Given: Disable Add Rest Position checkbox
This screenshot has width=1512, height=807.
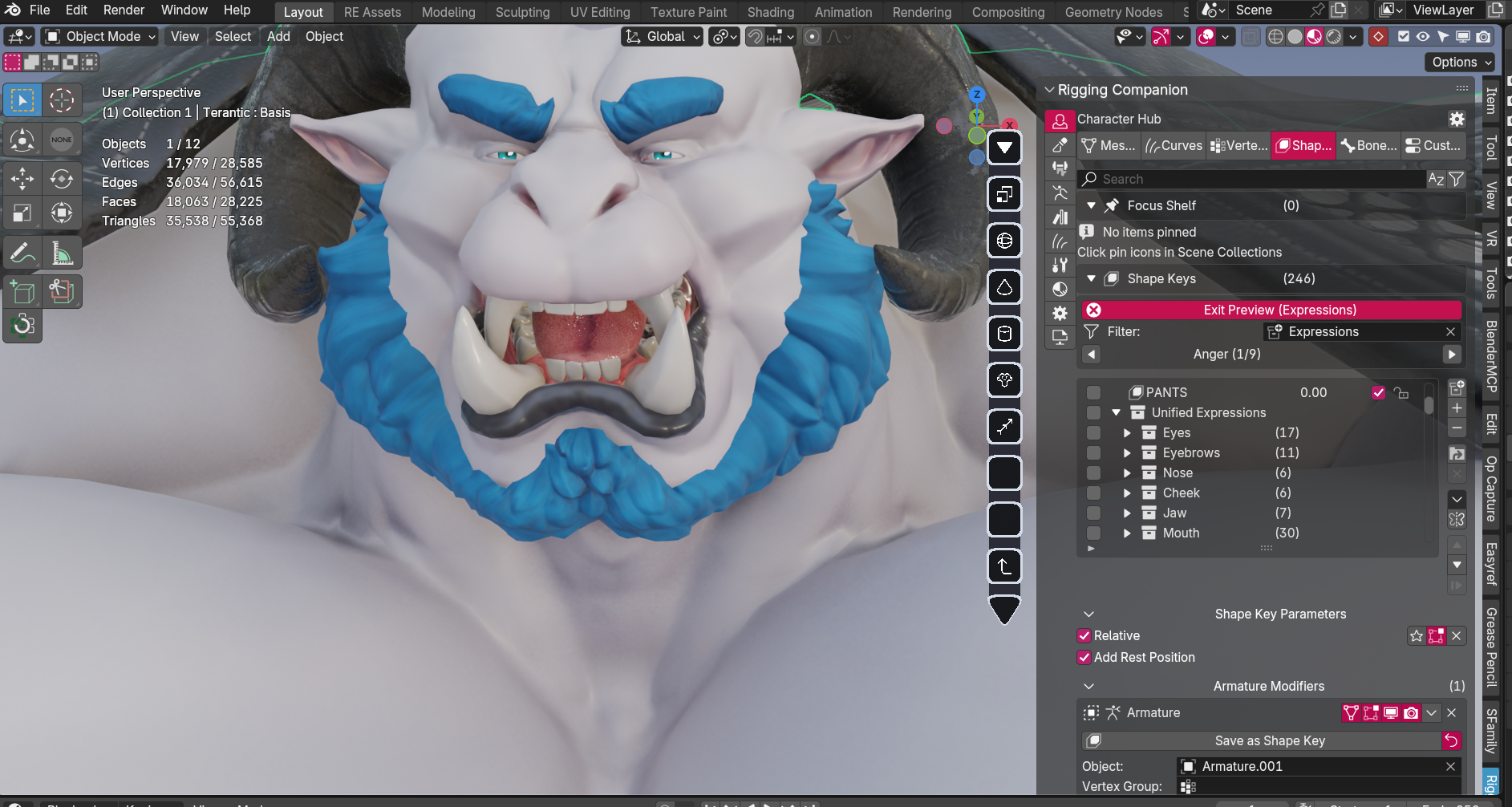Looking at the screenshot, I should pyautogui.click(x=1084, y=658).
